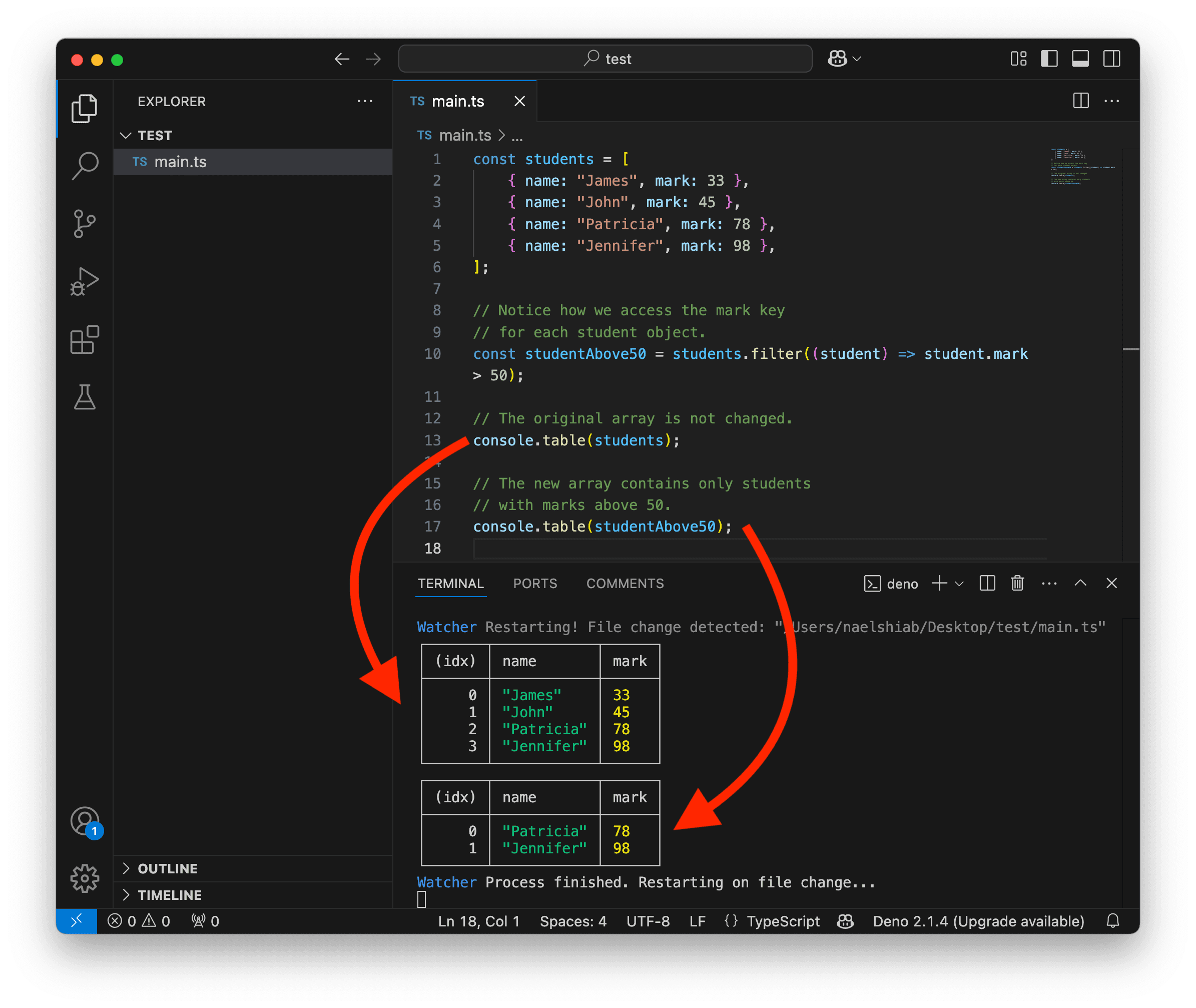The width and height of the screenshot is (1196, 1008).
Task: Expand the TIMELINE section
Action: 169,895
